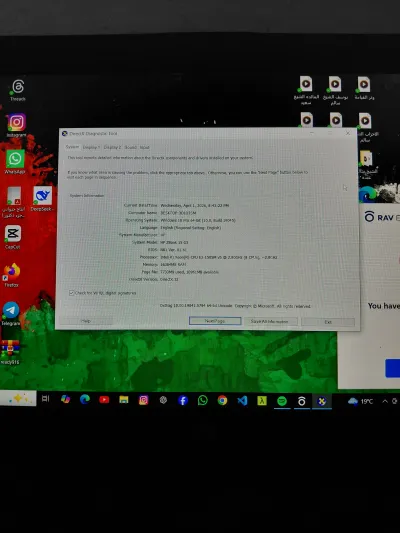Close the DirectX Diagnostic Tool window
The height and width of the screenshot is (533, 400).
pyautogui.click(x=348, y=134)
